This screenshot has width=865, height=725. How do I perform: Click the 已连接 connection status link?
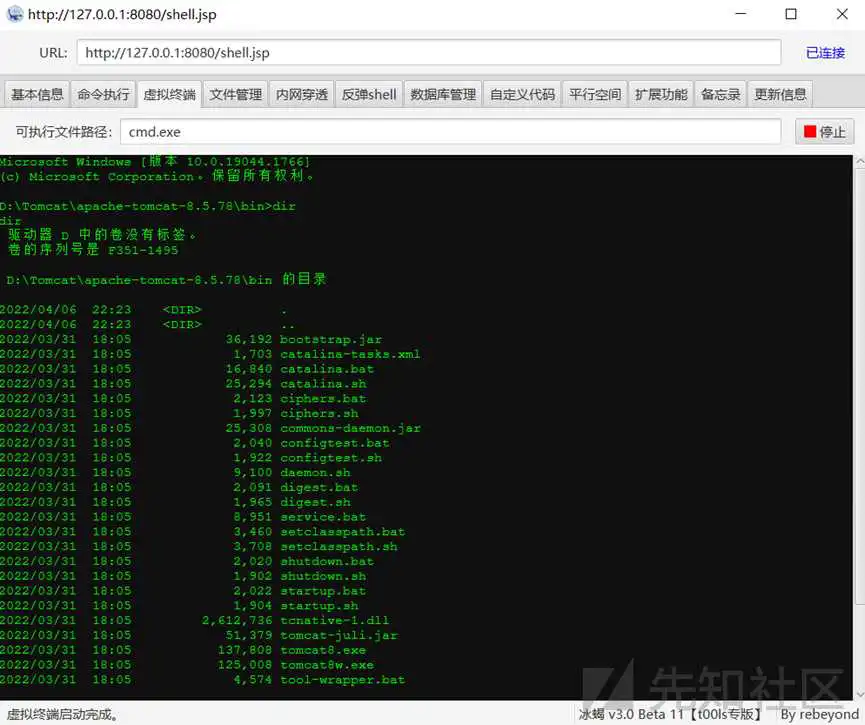tap(825, 53)
